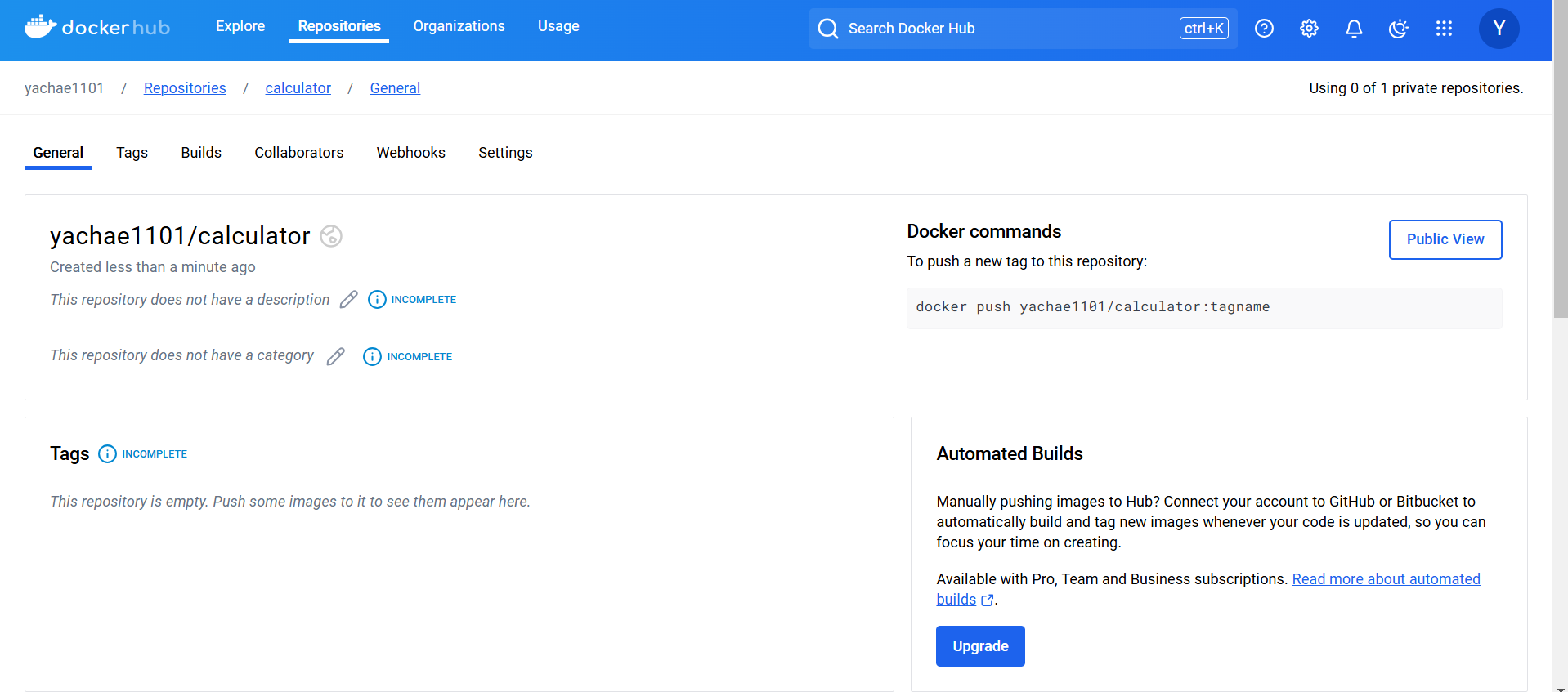Switch to the Tags tab
The height and width of the screenshot is (692, 1568).
[132, 153]
